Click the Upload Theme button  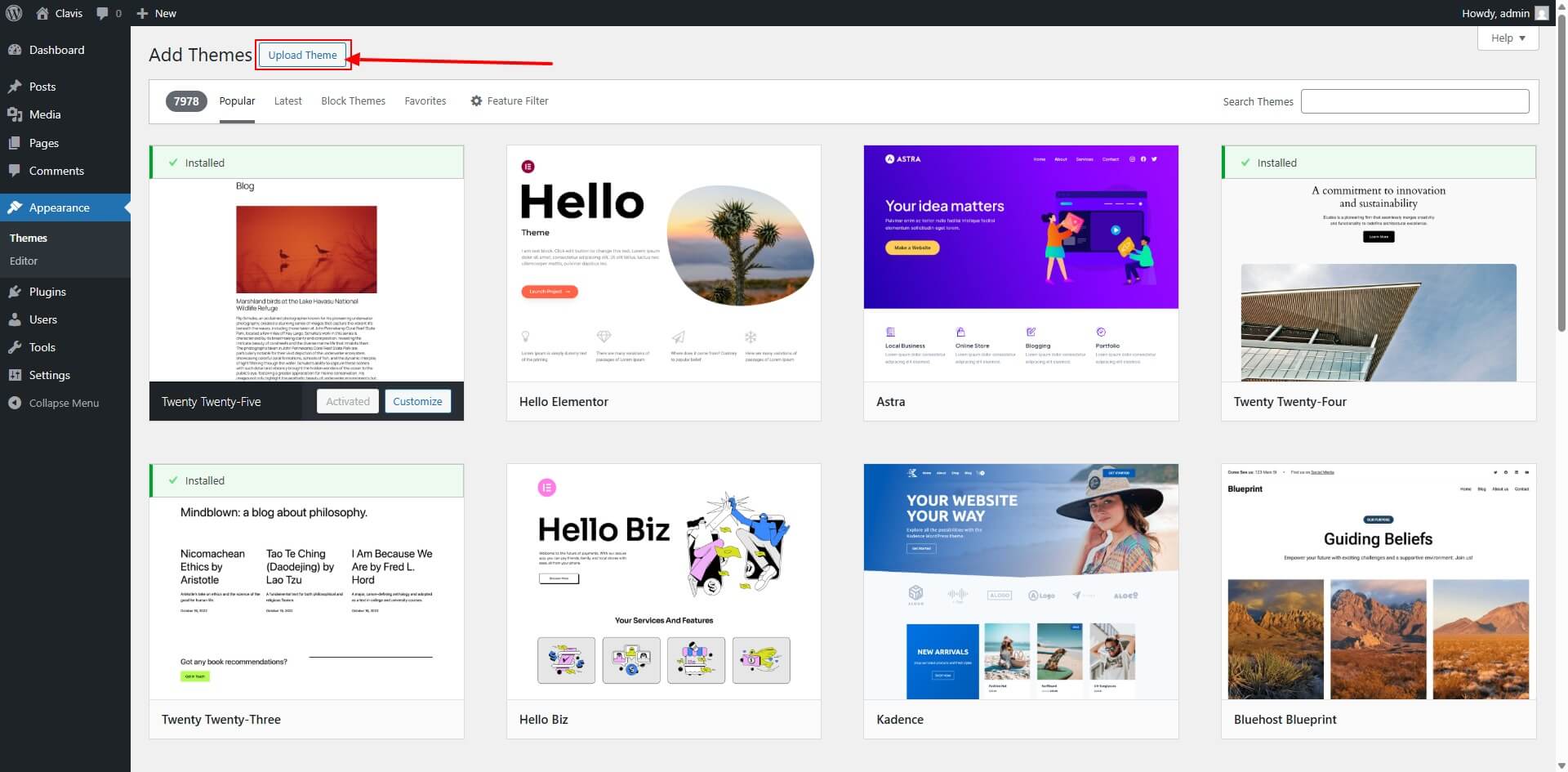tap(302, 55)
